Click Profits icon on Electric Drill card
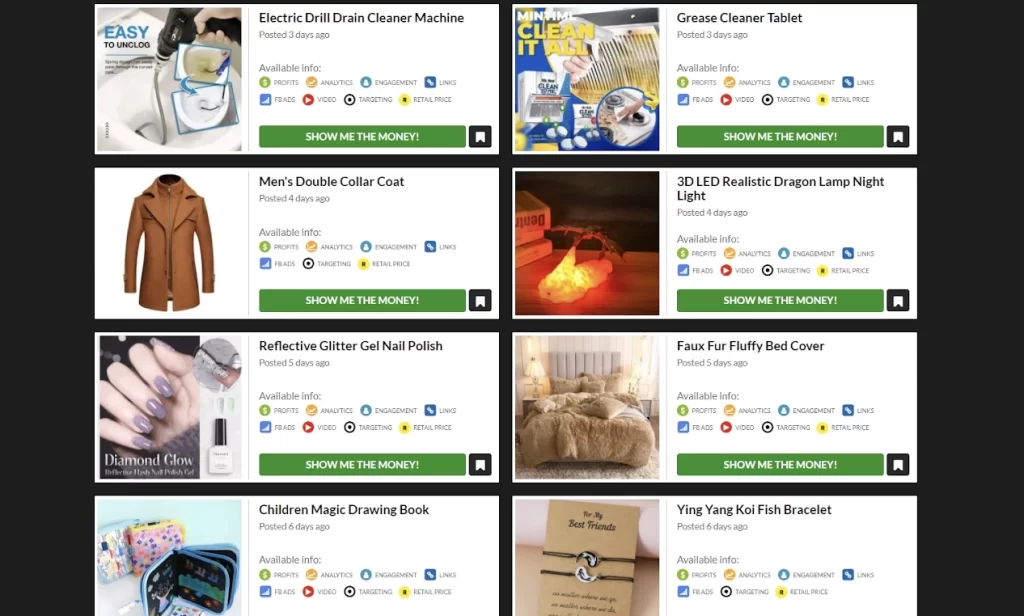The width and height of the screenshot is (1024, 616). (x=264, y=82)
